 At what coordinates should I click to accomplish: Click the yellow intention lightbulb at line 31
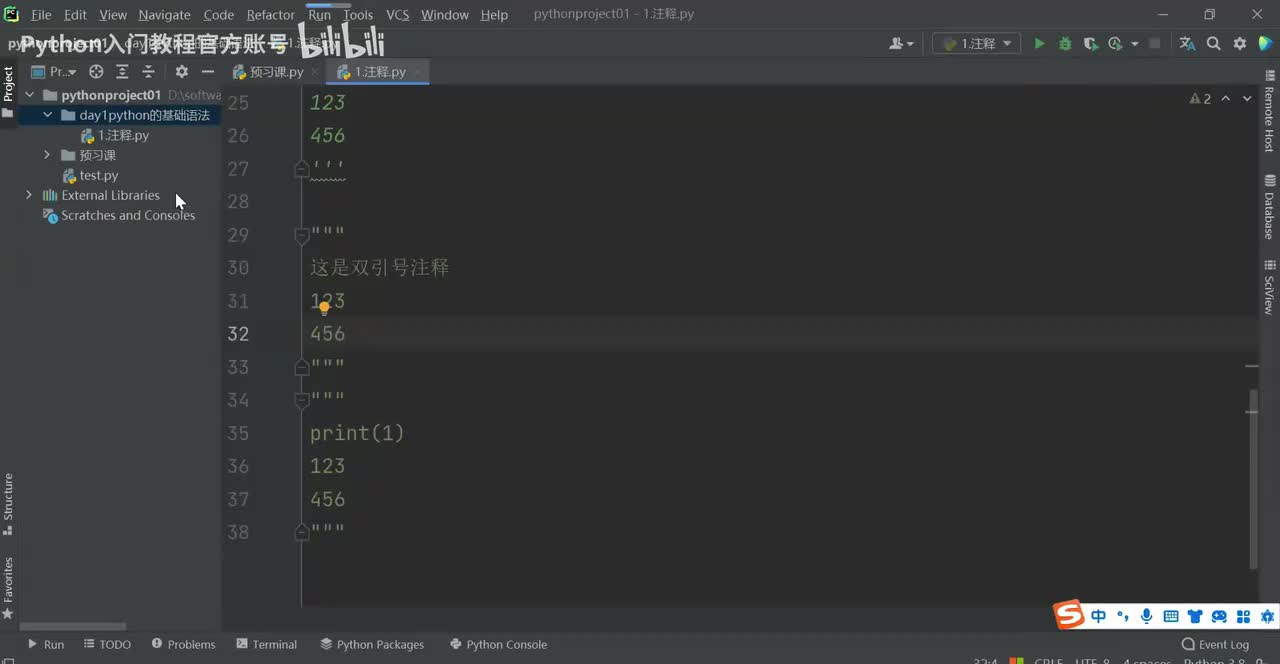coord(324,308)
